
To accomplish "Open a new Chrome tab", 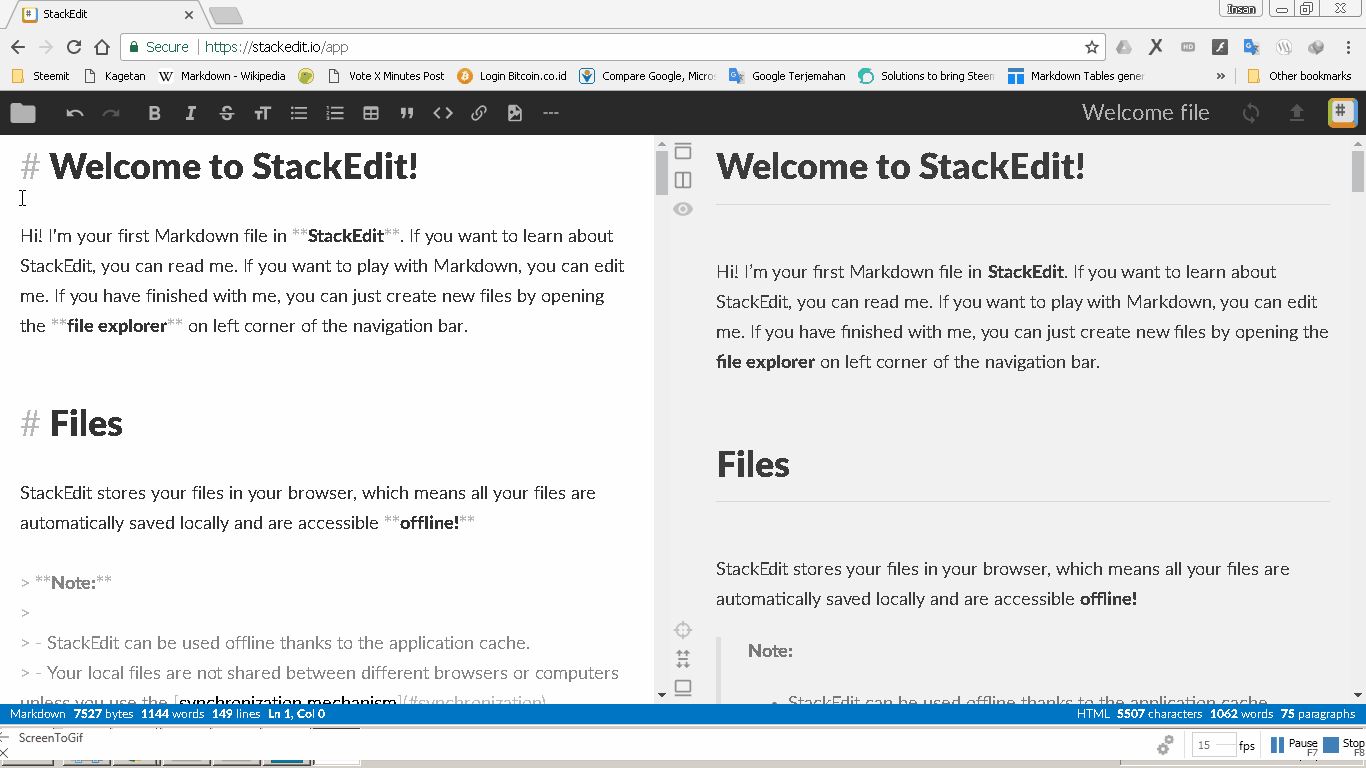I will pos(225,15).
